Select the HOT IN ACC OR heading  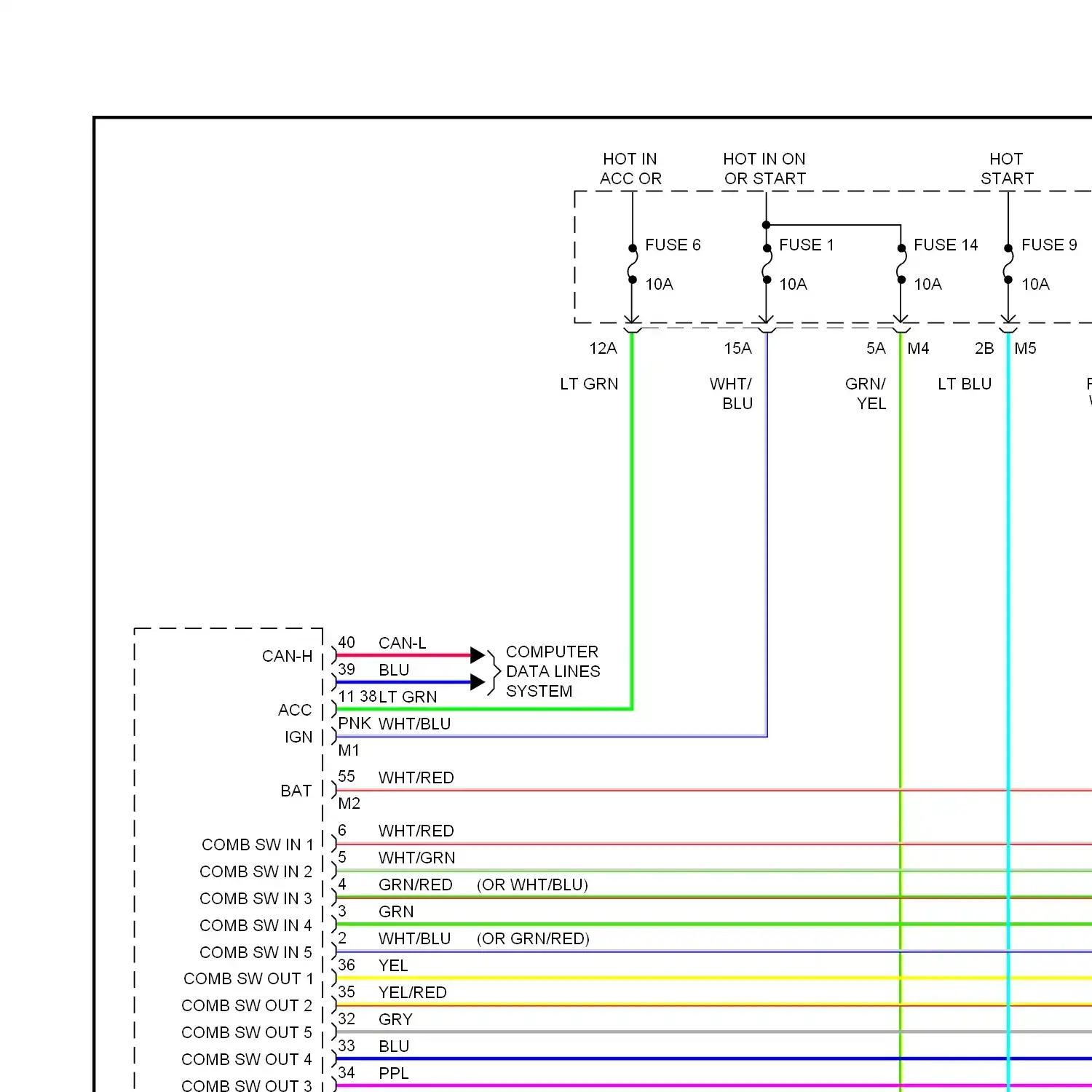click(630, 169)
